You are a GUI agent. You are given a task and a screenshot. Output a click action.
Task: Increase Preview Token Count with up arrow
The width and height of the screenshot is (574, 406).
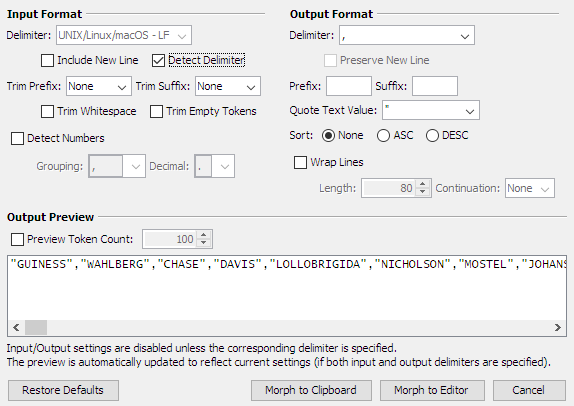point(204,235)
